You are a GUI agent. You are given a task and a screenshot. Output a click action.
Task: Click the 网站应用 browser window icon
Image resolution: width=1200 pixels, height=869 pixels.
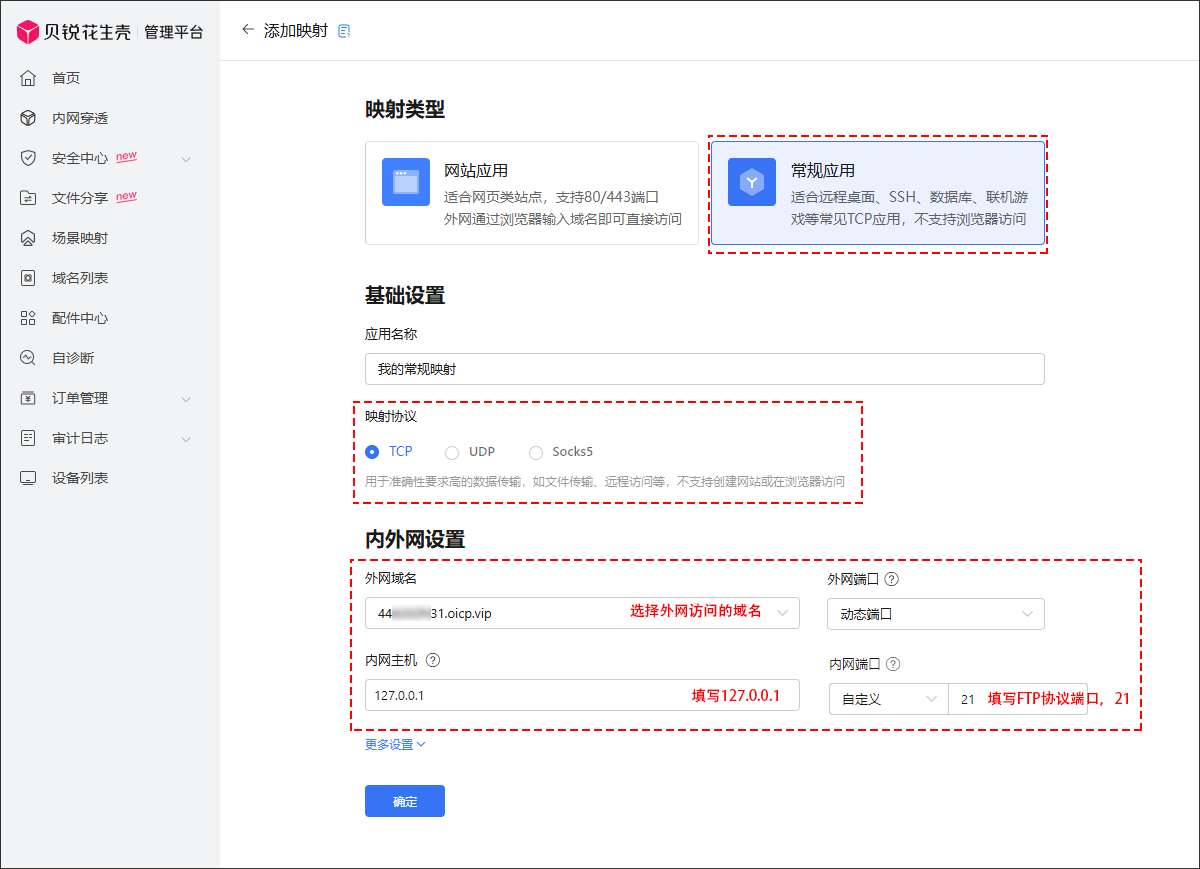pos(406,182)
